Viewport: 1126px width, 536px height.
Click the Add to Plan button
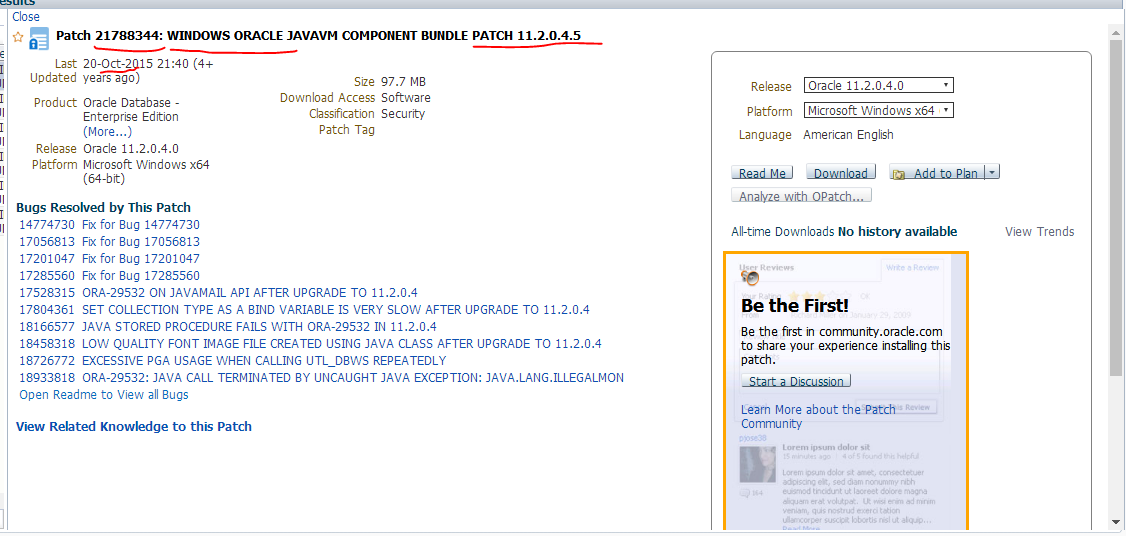[x=936, y=173]
